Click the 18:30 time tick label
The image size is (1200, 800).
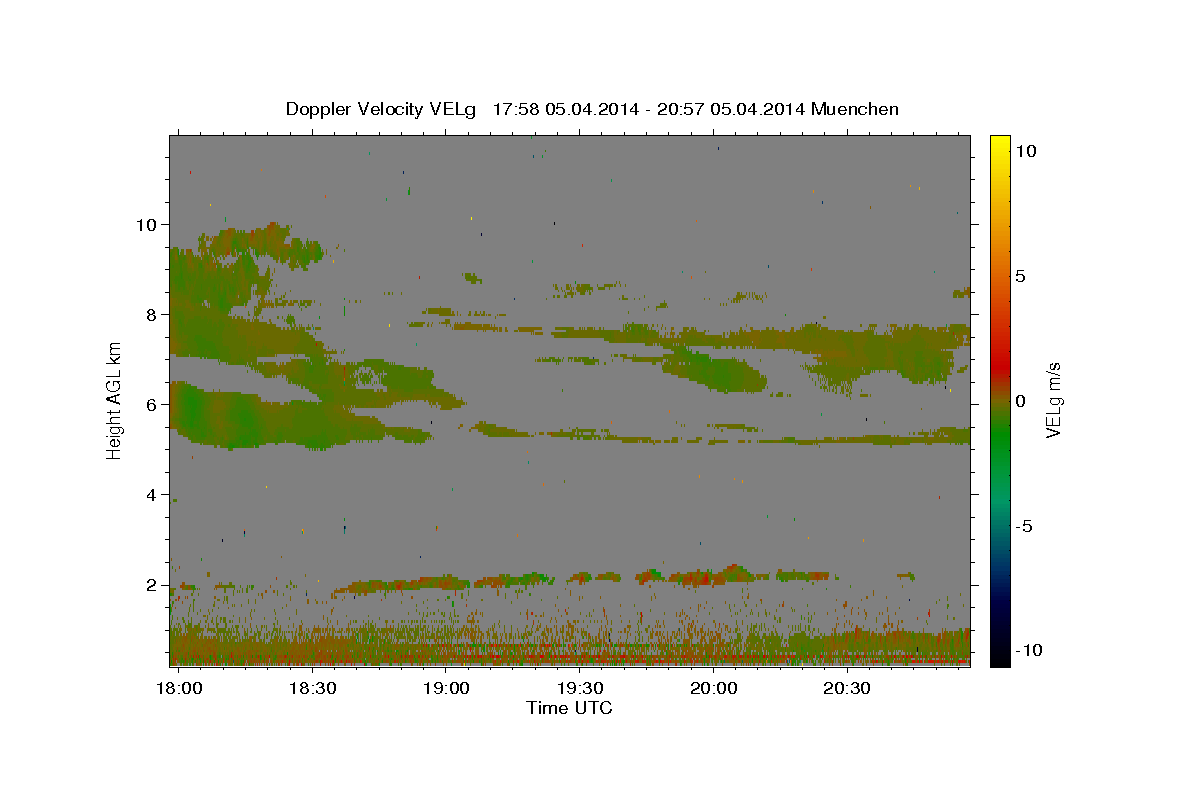click(312, 688)
